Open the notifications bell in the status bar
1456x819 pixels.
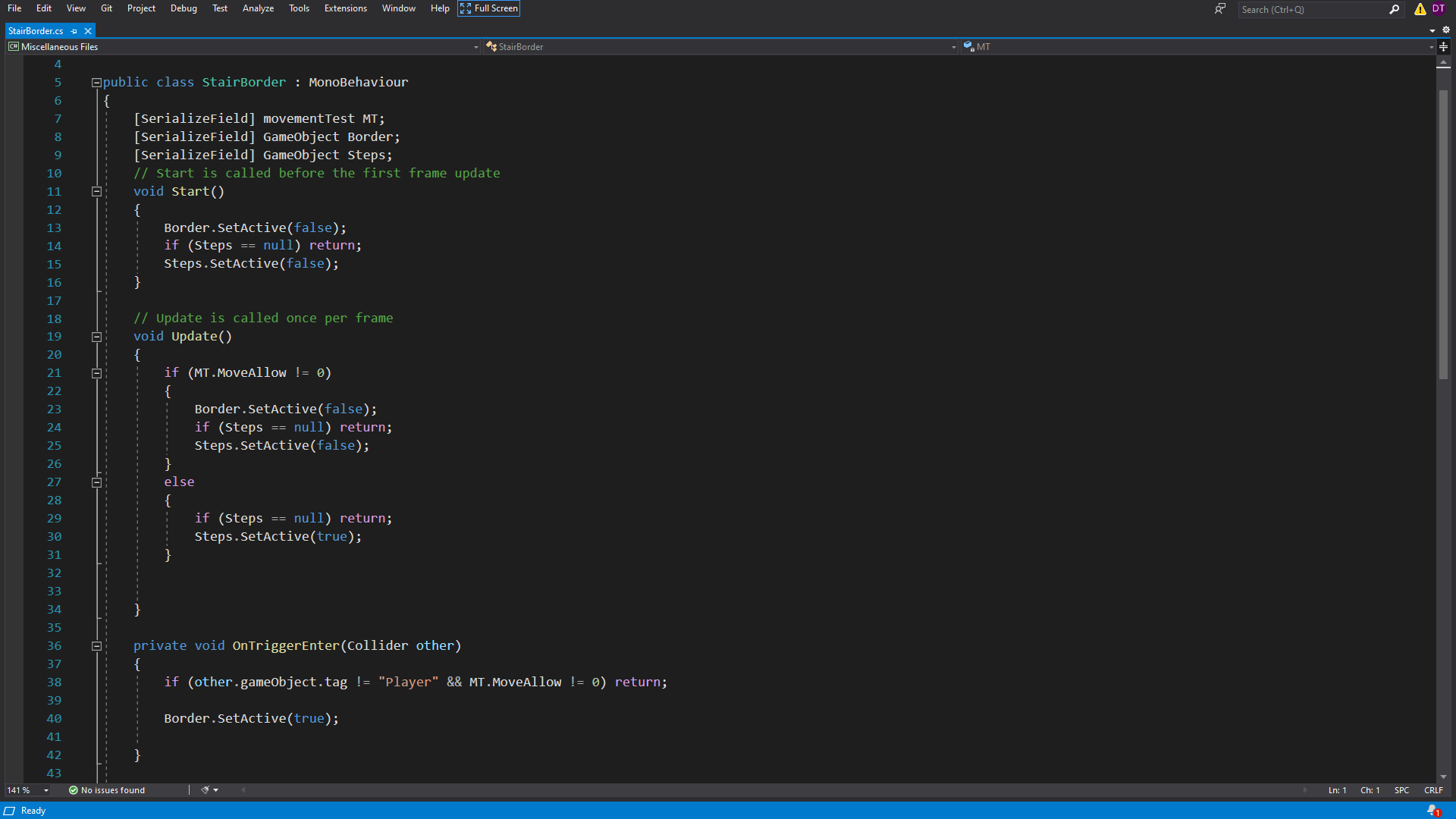(x=1432, y=811)
